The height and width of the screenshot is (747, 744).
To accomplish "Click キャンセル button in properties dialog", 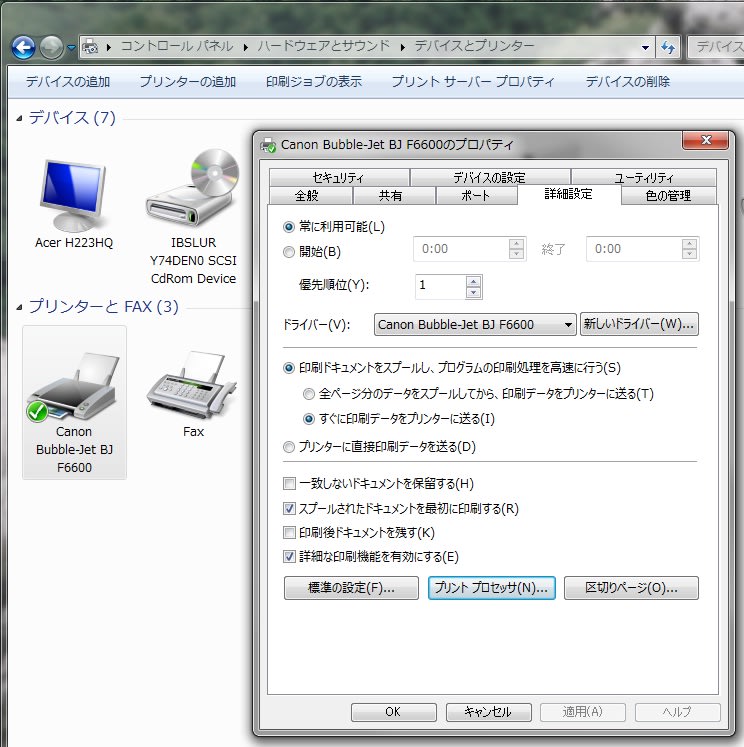I will pos(488,712).
